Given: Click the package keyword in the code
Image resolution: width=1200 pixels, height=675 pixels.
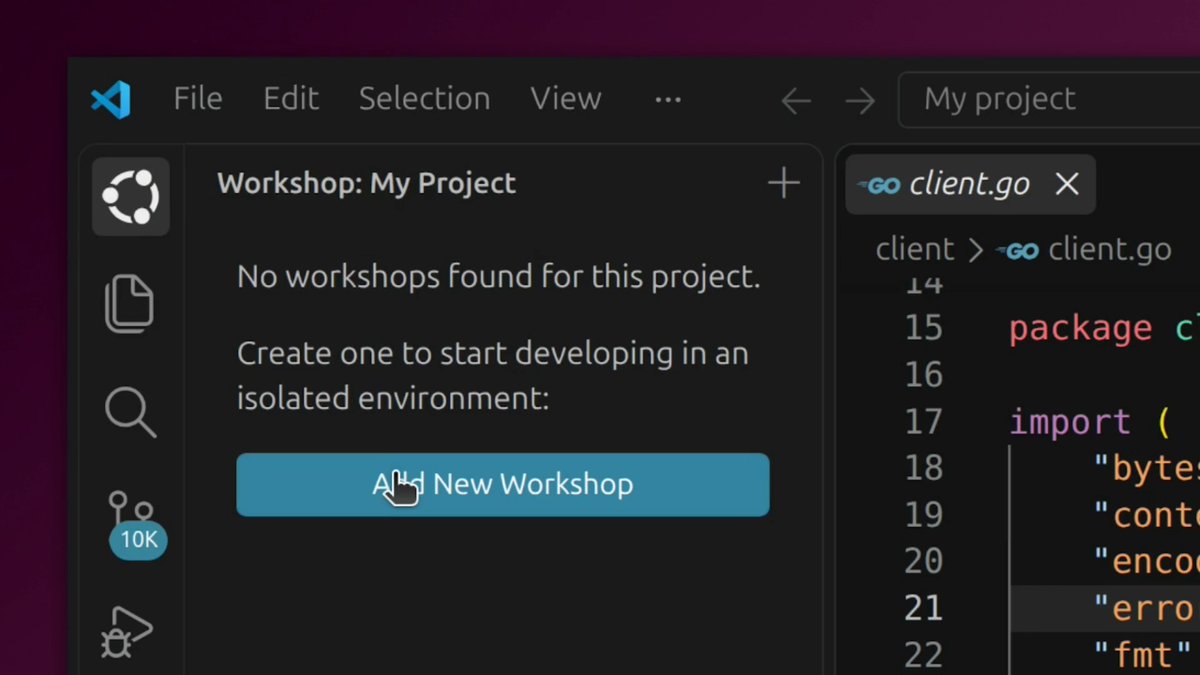Looking at the screenshot, I should [1080, 329].
